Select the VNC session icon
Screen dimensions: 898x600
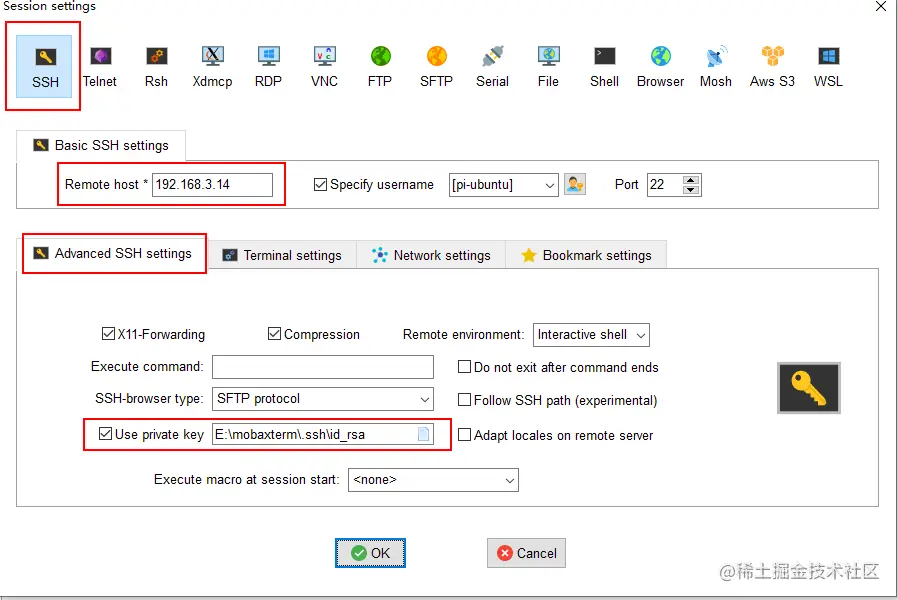324,66
